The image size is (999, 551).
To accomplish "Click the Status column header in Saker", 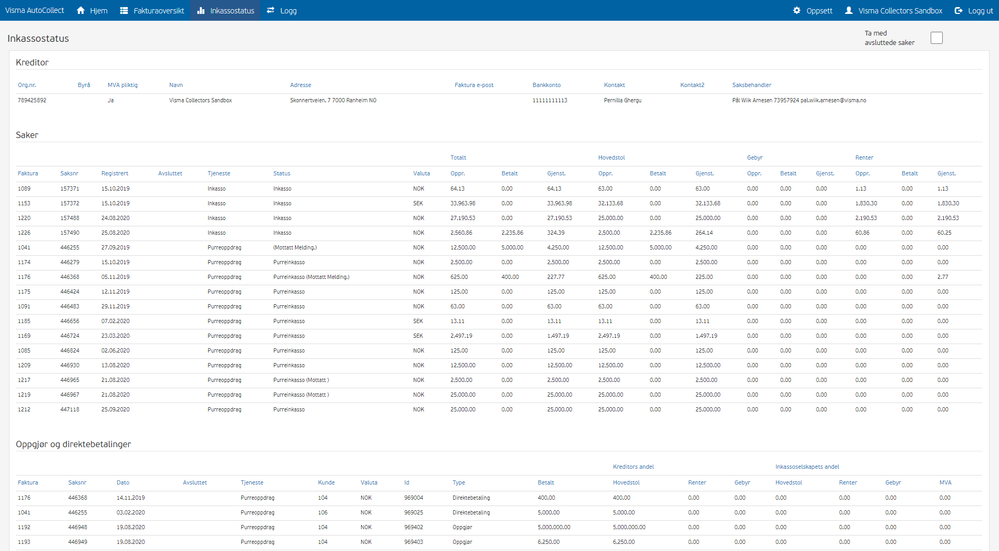I will pyautogui.click(x=281, y=173).
